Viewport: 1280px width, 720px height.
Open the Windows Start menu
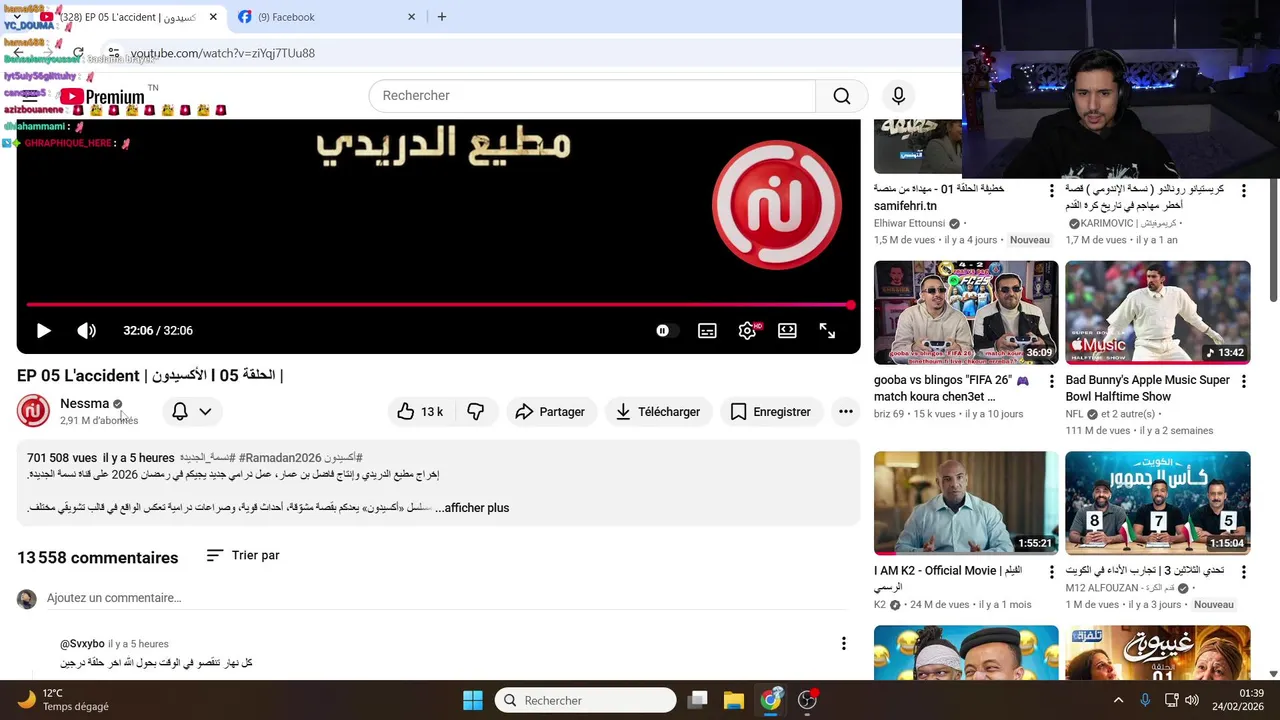click(x=473, y=700)
